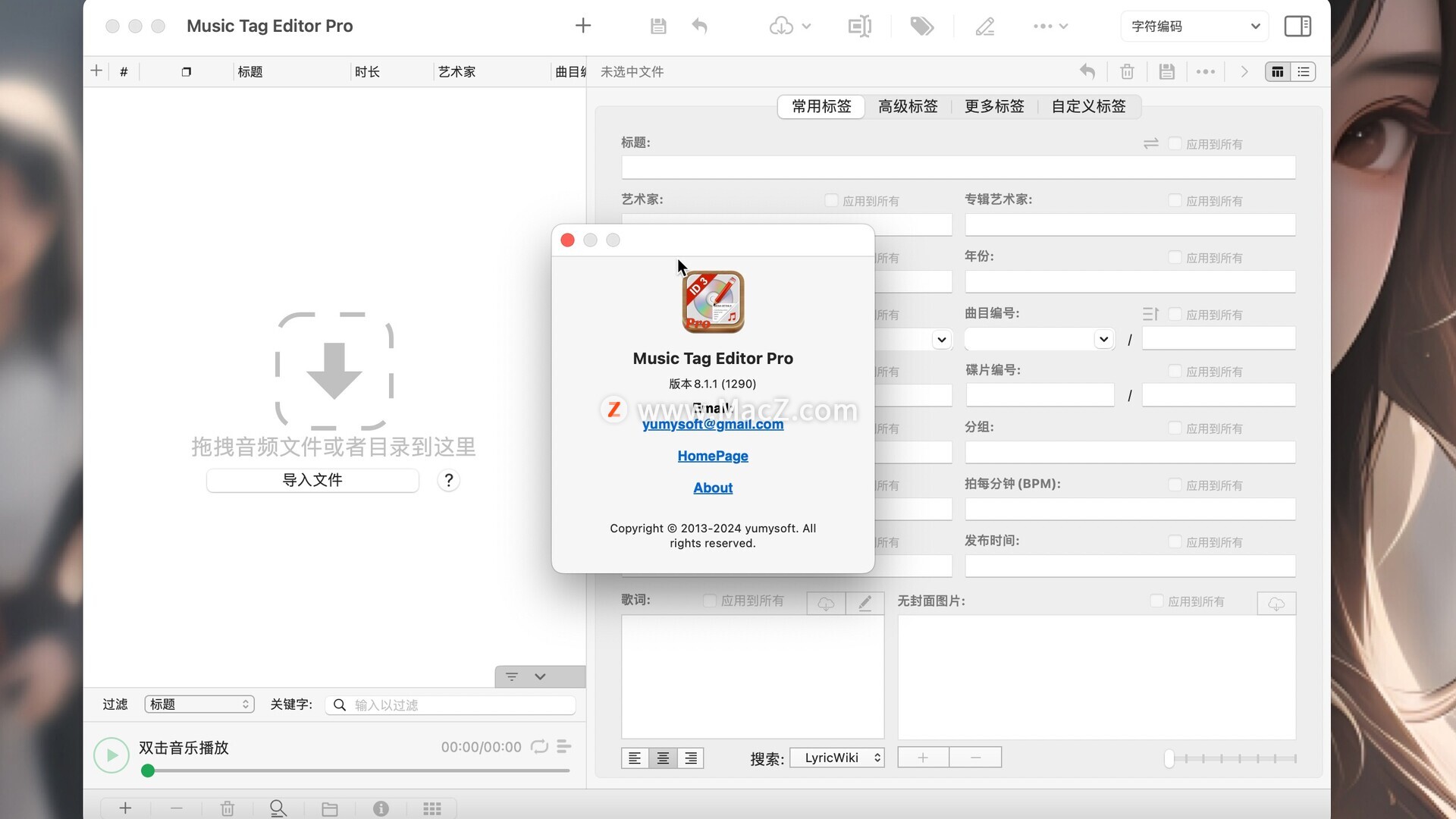This screenshot has height=819, width=1456.
Task: Click the trash icon in the bottom bar
Action: click(227, 808)
